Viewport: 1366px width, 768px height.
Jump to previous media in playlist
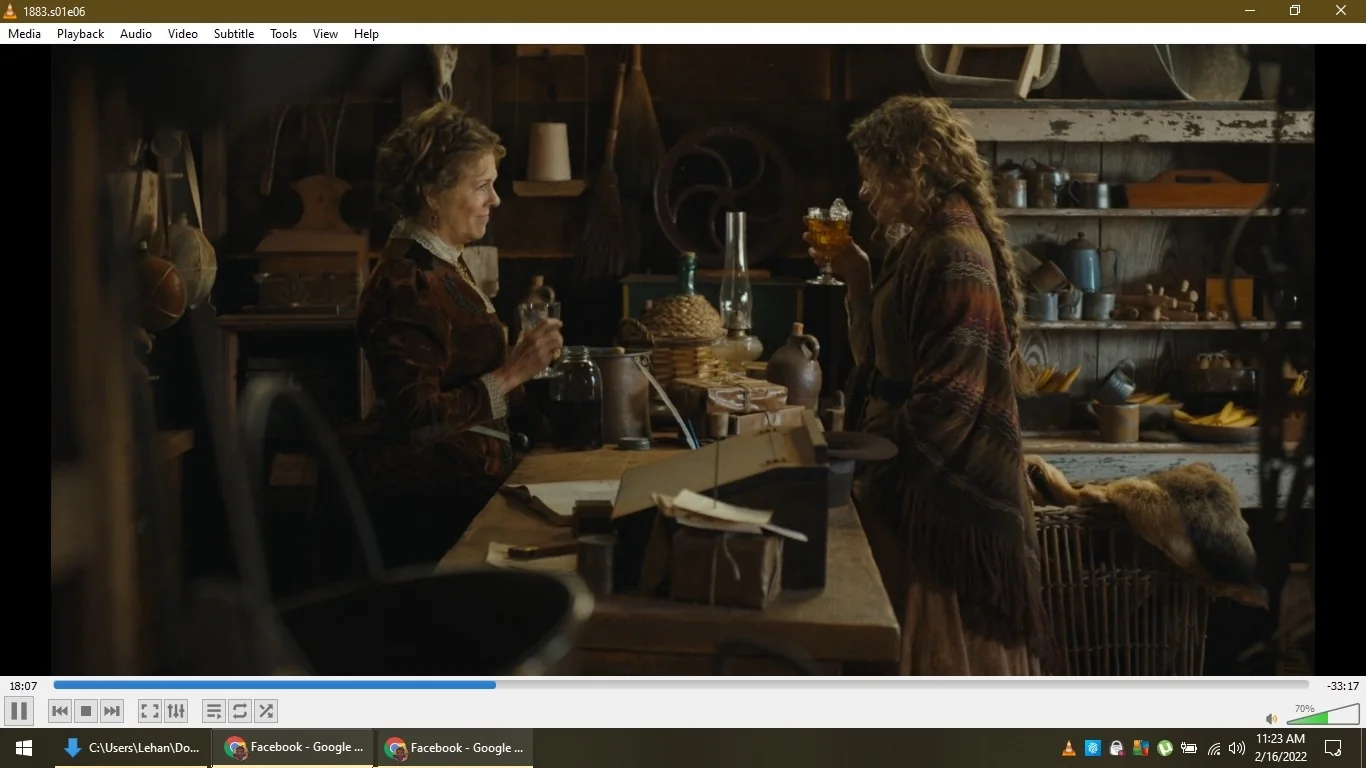tap(60, 711)
